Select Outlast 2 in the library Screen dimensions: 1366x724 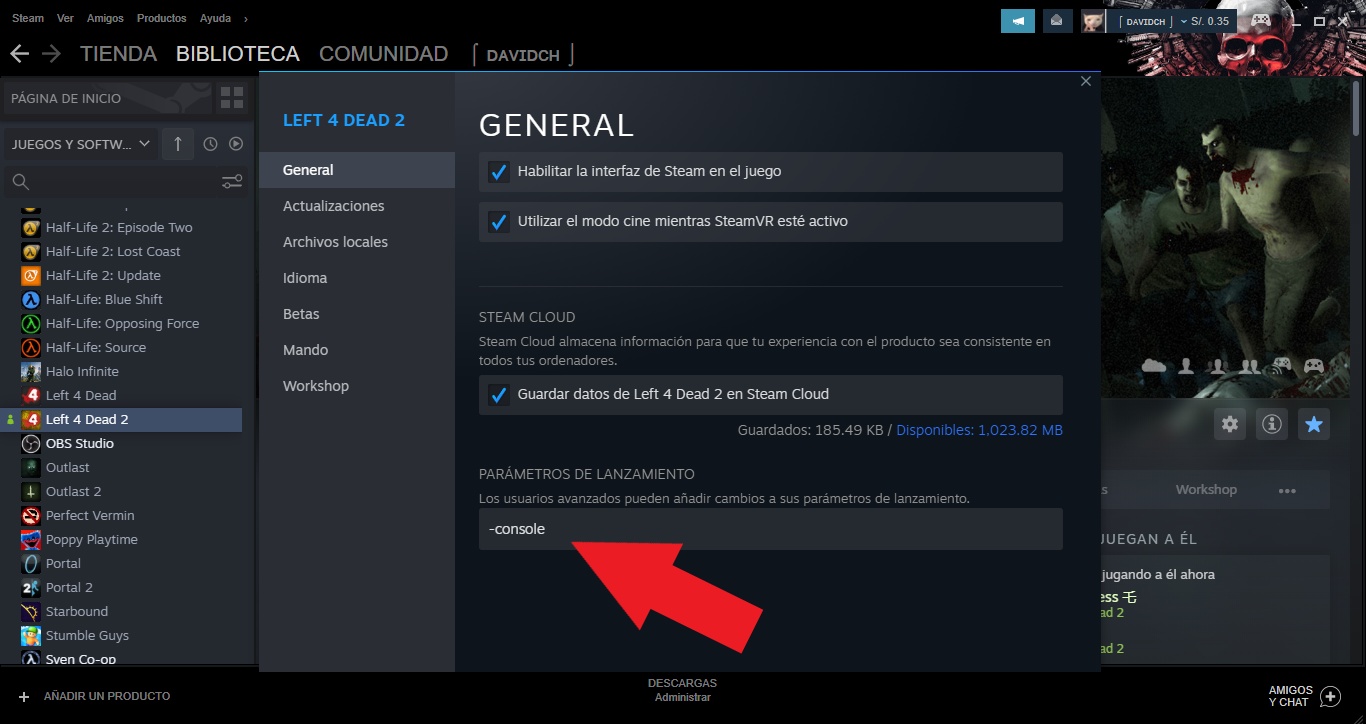74,491
